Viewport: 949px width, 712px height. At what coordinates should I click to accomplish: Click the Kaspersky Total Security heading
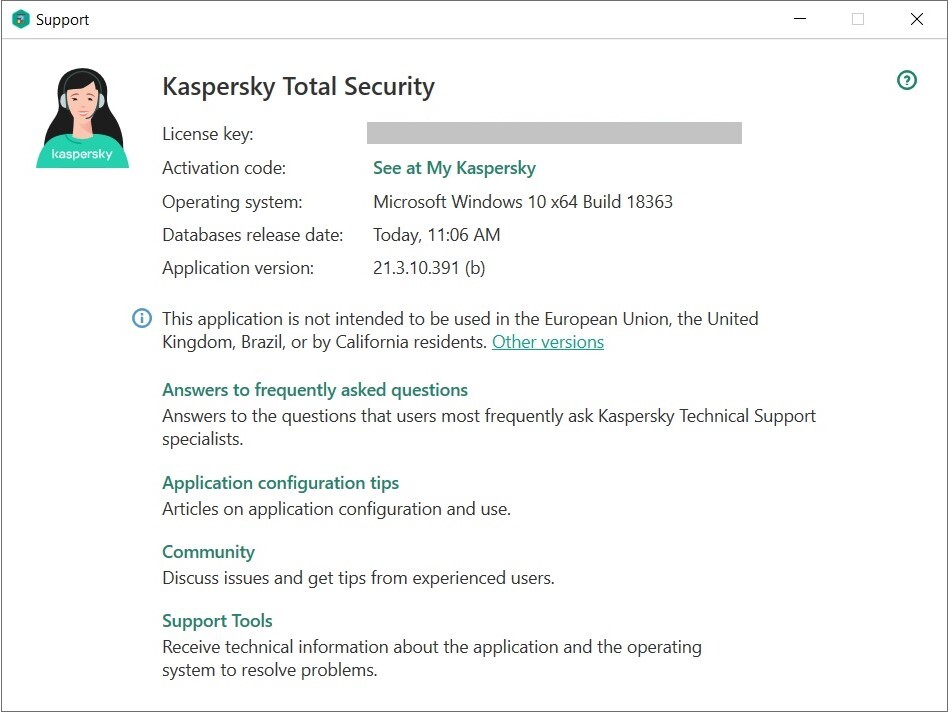[298, 87]
